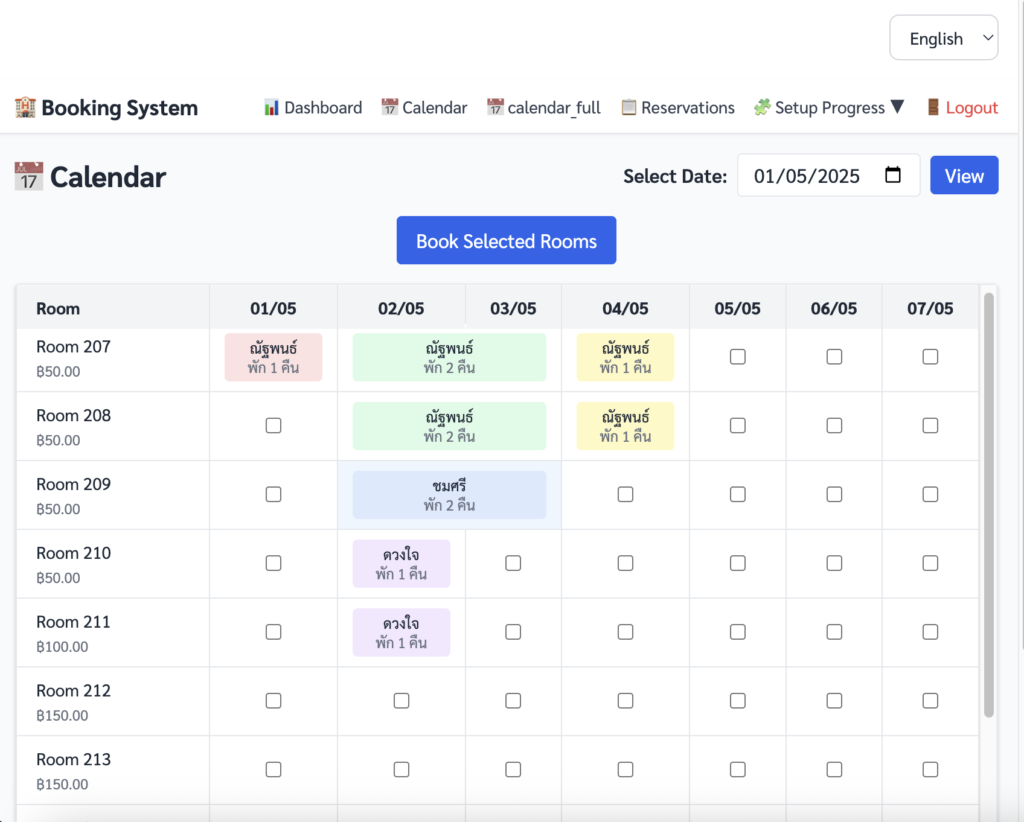Check Room 213 on 03/05
The image size is (1024, 822).
(x=513, y=770)
